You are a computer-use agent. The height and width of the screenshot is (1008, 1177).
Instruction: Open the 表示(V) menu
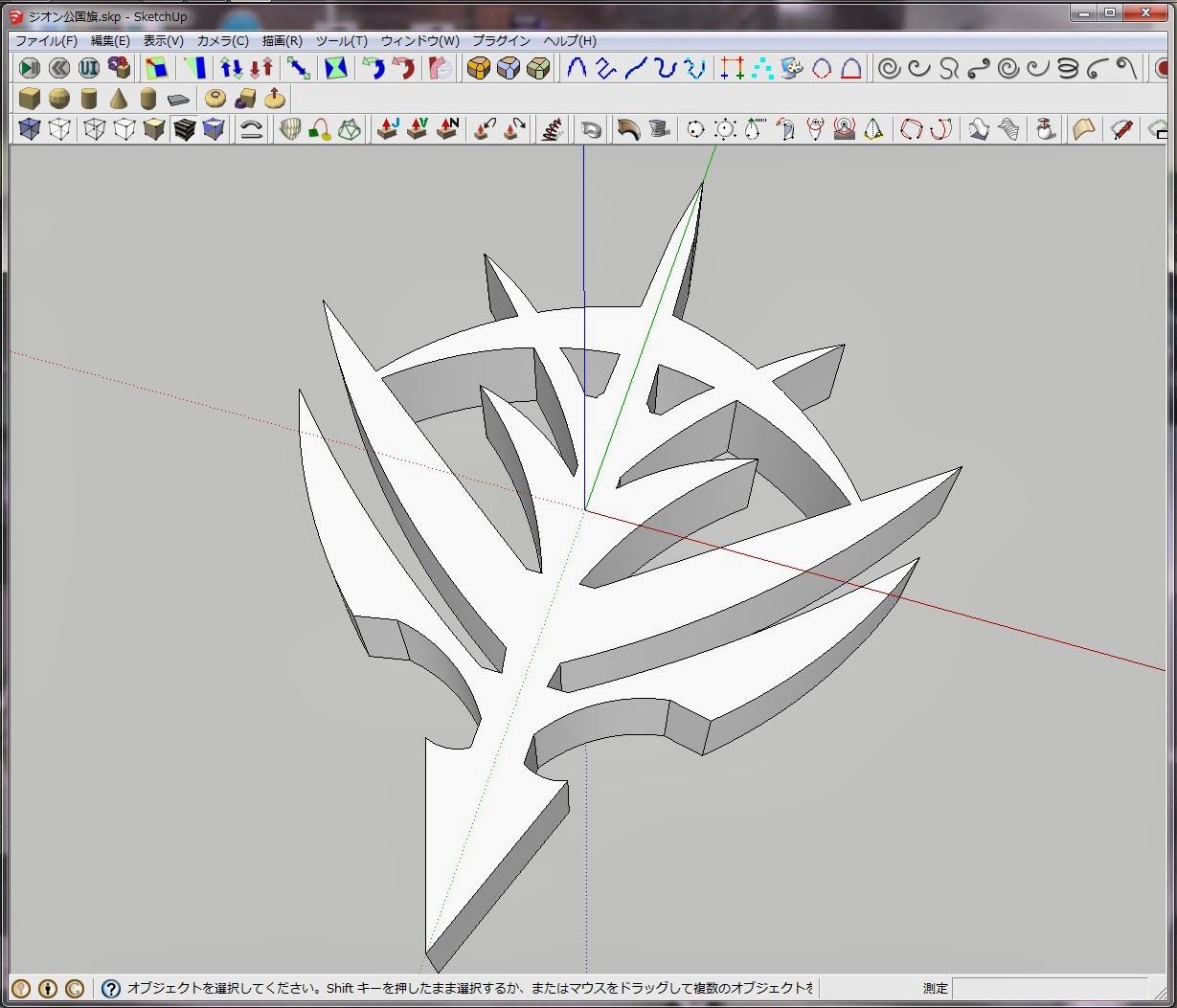[x=163, y=41]
